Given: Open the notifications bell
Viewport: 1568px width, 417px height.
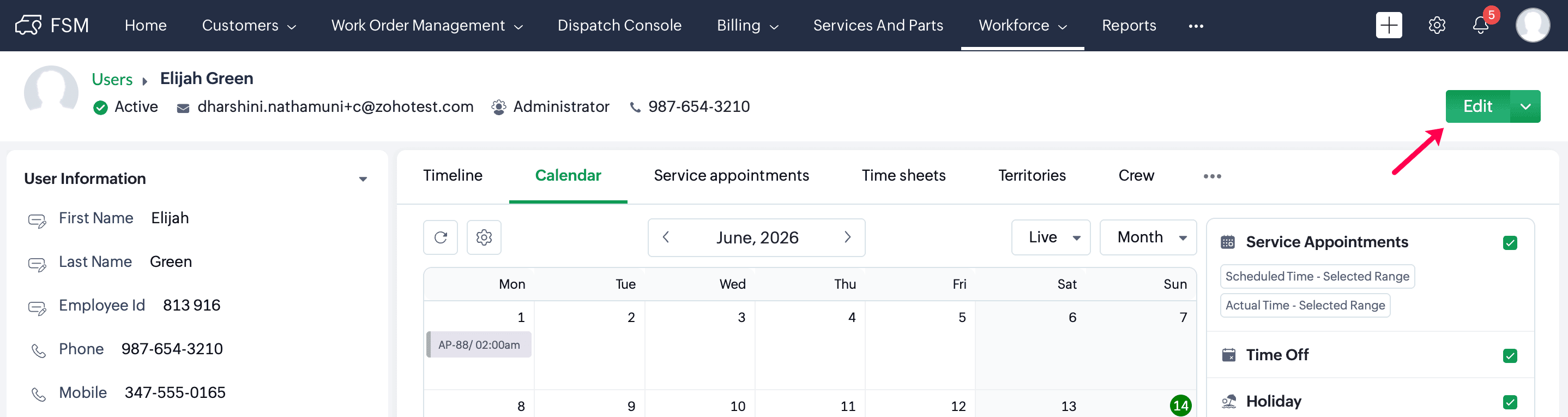Looking at the screenshot, I should [1480, 25].
